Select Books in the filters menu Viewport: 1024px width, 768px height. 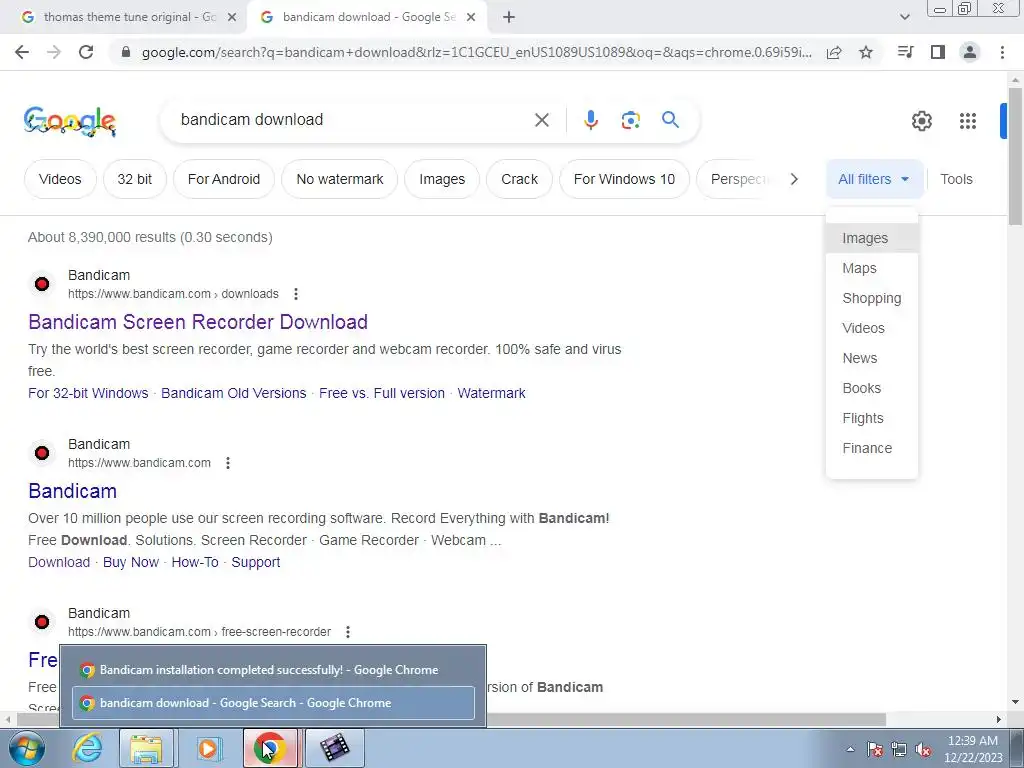coord(872,389)
